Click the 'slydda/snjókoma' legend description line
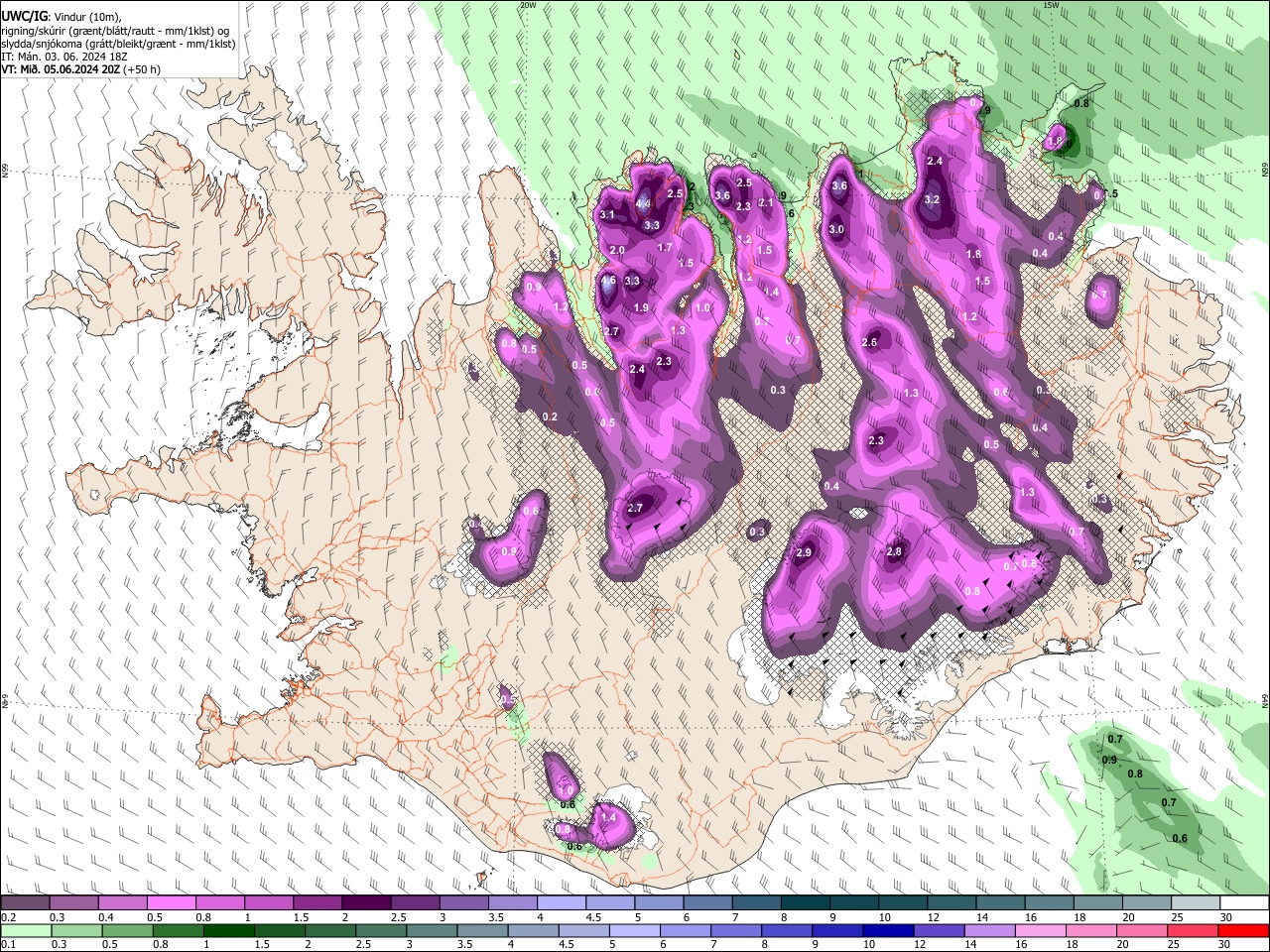 coord(119,44)
